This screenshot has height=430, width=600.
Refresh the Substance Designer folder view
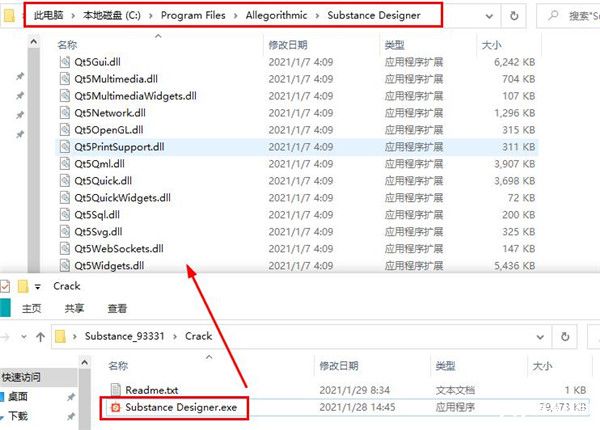click(x=514, y=16)
